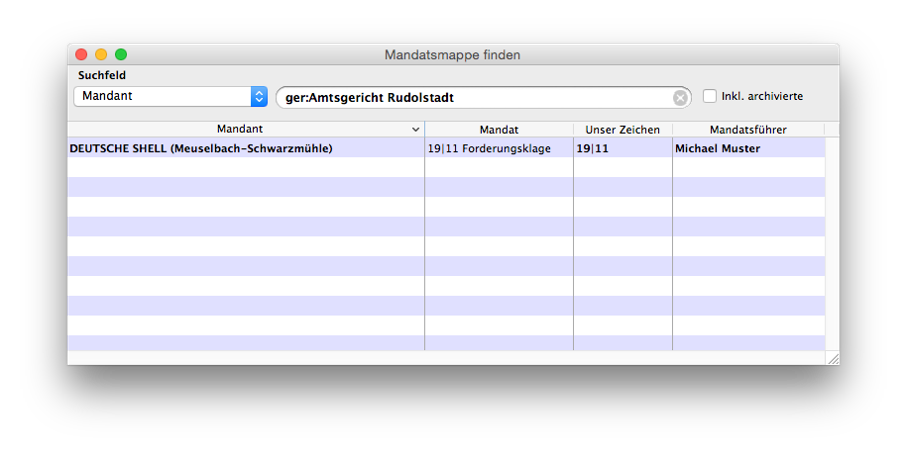
Task: Maximize the window with the green button
Action: coord(121,54)
